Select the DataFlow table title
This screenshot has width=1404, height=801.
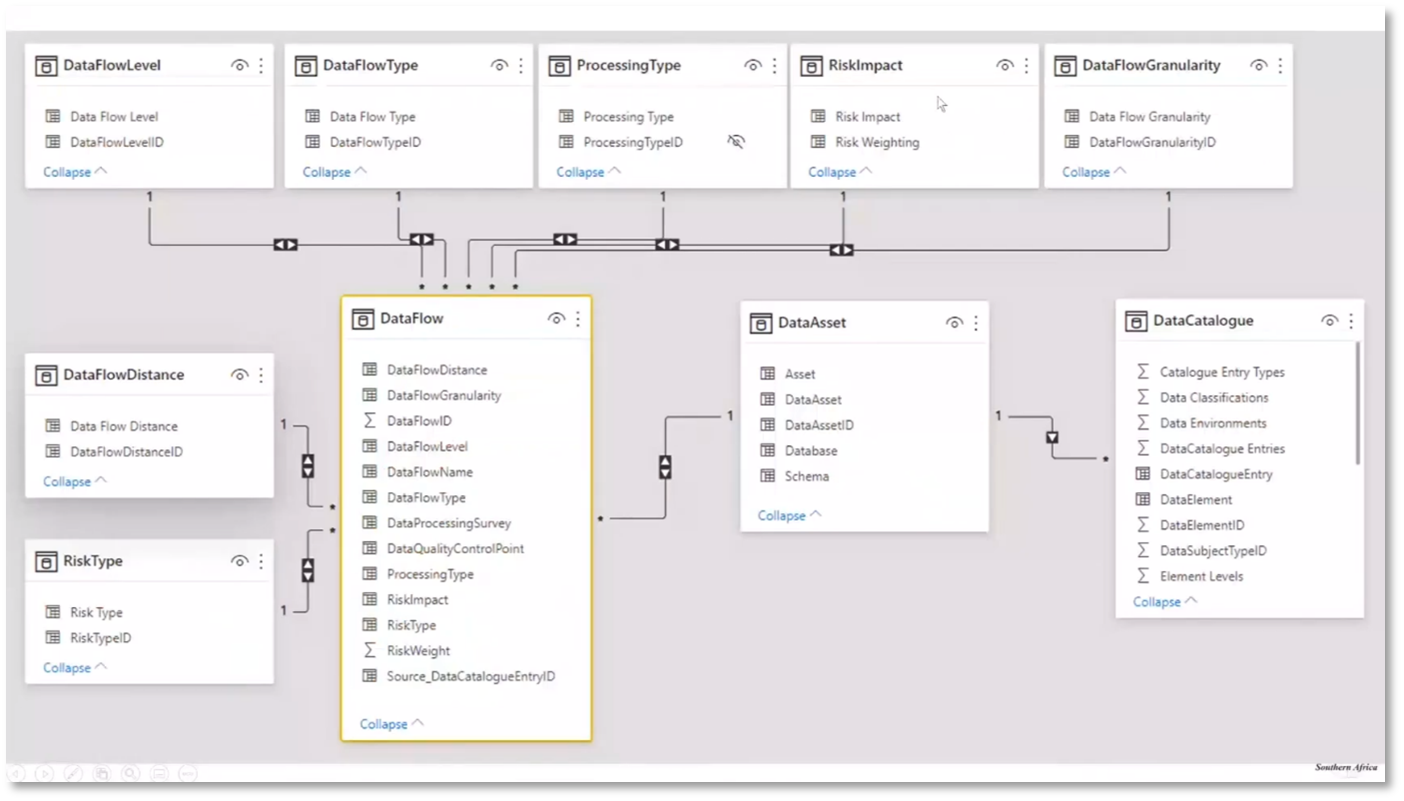point(412,319)
